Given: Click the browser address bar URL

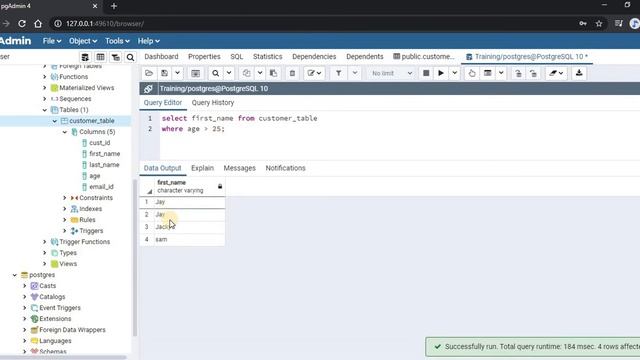Looking at the screenshot, I should 104,24.
